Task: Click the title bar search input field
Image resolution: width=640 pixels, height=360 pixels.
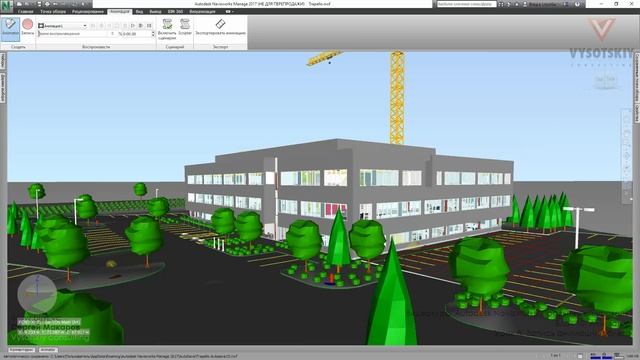Action: pos(466,4)
